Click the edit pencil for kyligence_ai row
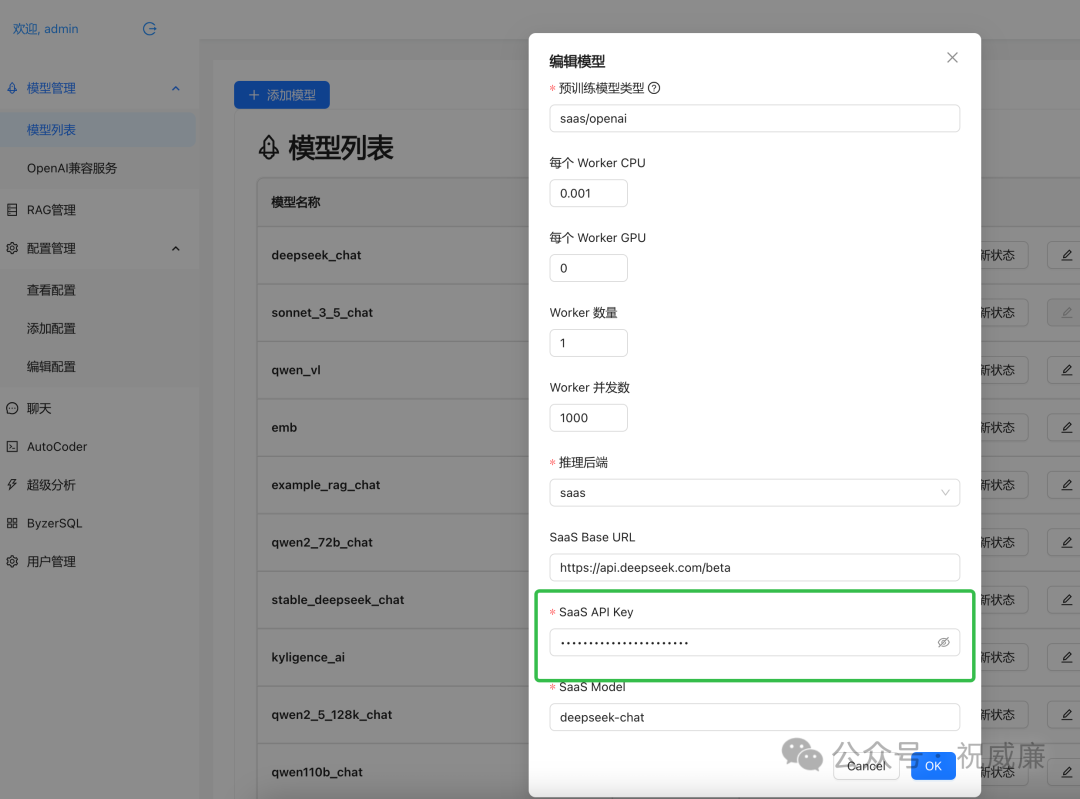Viewport: 1080px width, 799px height. (1066, 657)
